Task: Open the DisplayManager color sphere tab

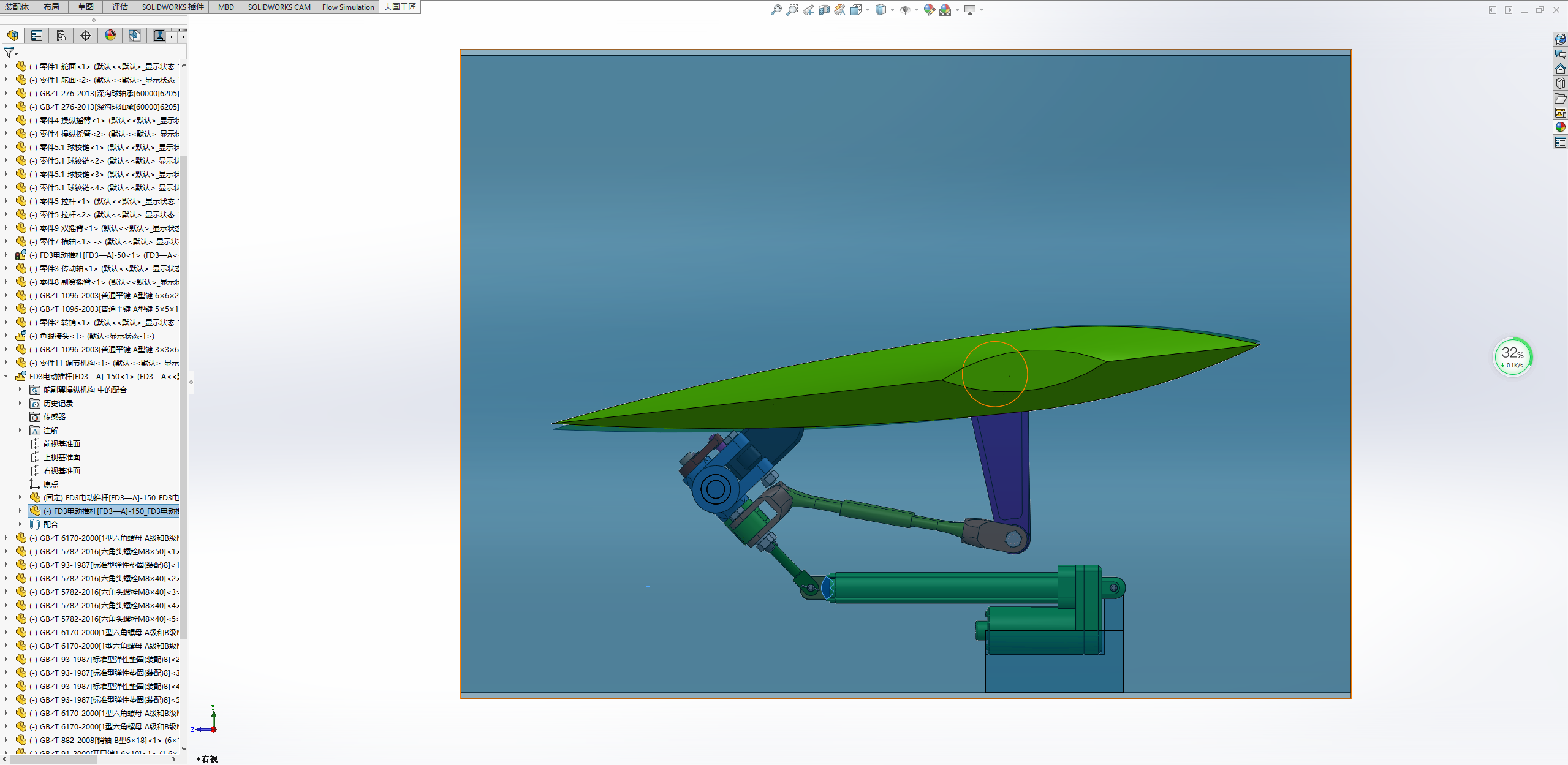Action: coord(110,36)
